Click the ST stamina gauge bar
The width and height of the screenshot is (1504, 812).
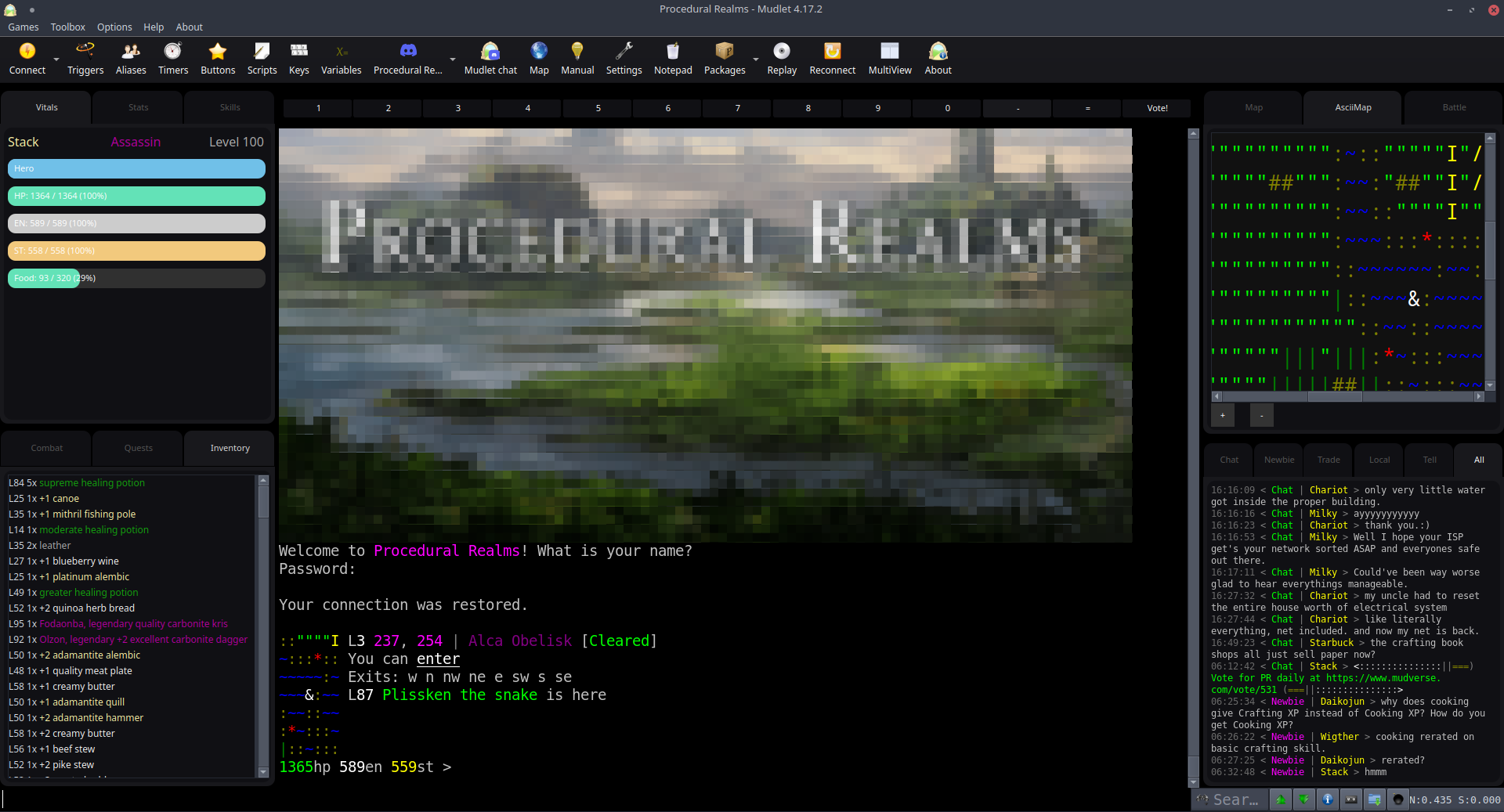136,251
